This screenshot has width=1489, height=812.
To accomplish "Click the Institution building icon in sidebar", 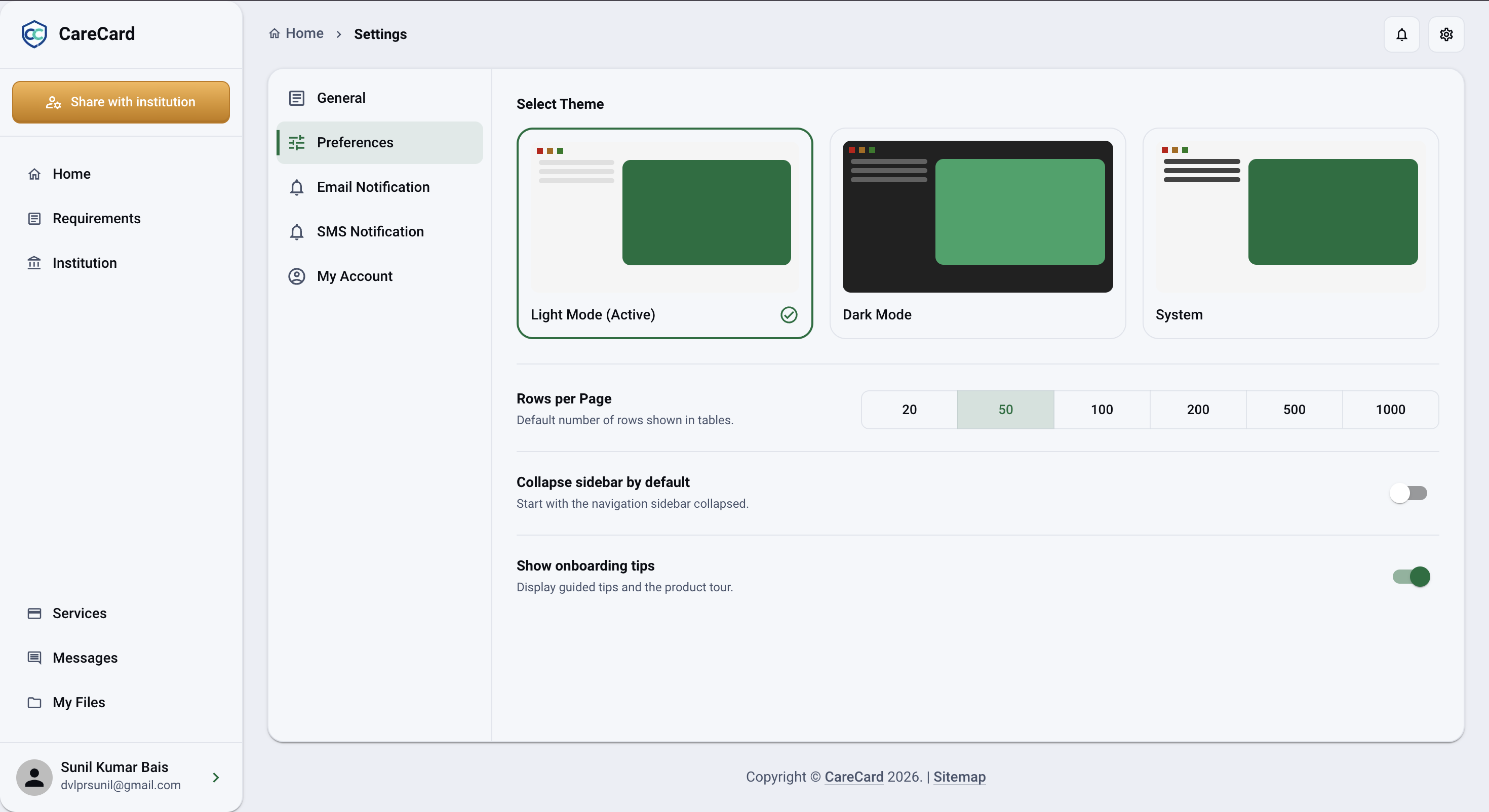I will pyautogui.click(x=34, y=263).
